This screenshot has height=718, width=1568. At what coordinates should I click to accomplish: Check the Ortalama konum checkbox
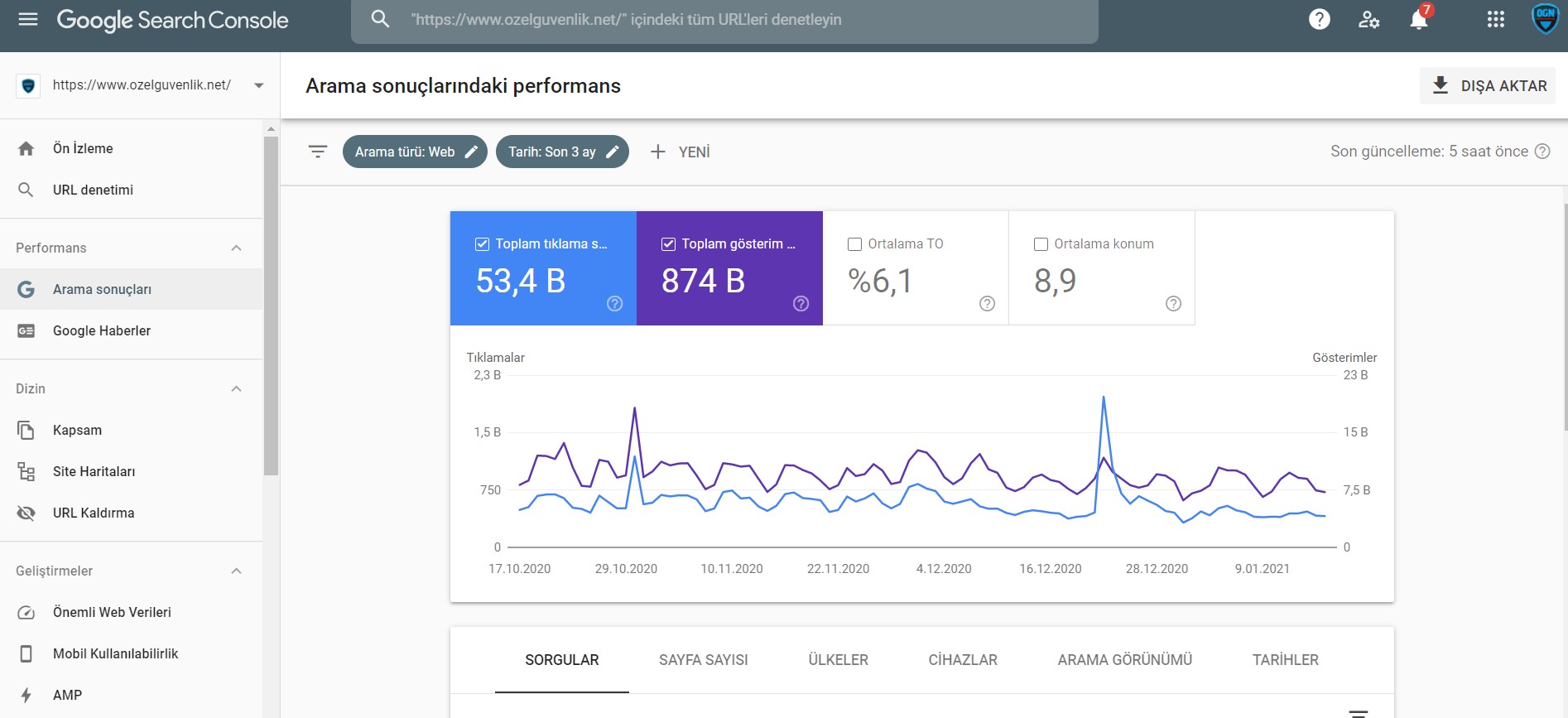click(x=1041, y=243)
